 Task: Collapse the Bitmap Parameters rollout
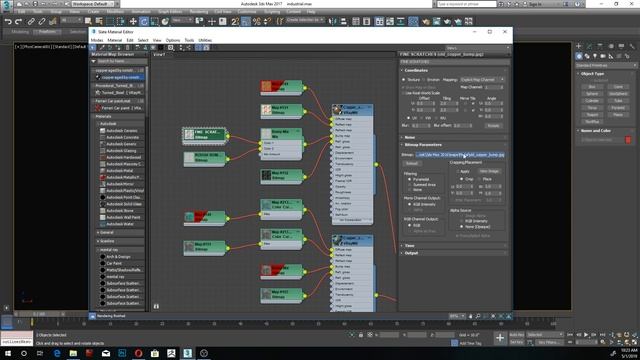[x=454, y=144]
